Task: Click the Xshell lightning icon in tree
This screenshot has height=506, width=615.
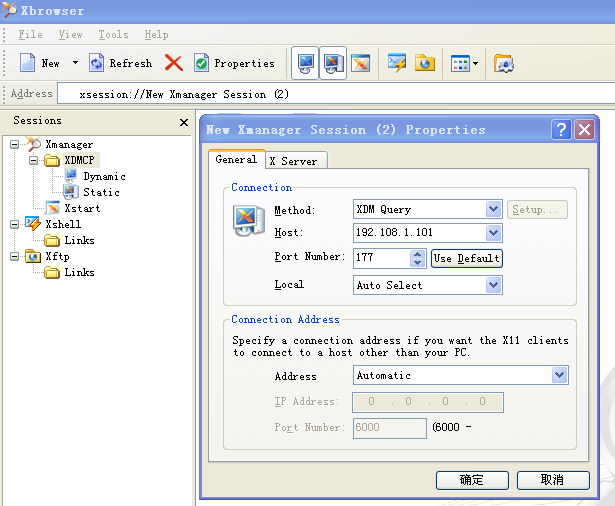Action: (x=33, y=224)
